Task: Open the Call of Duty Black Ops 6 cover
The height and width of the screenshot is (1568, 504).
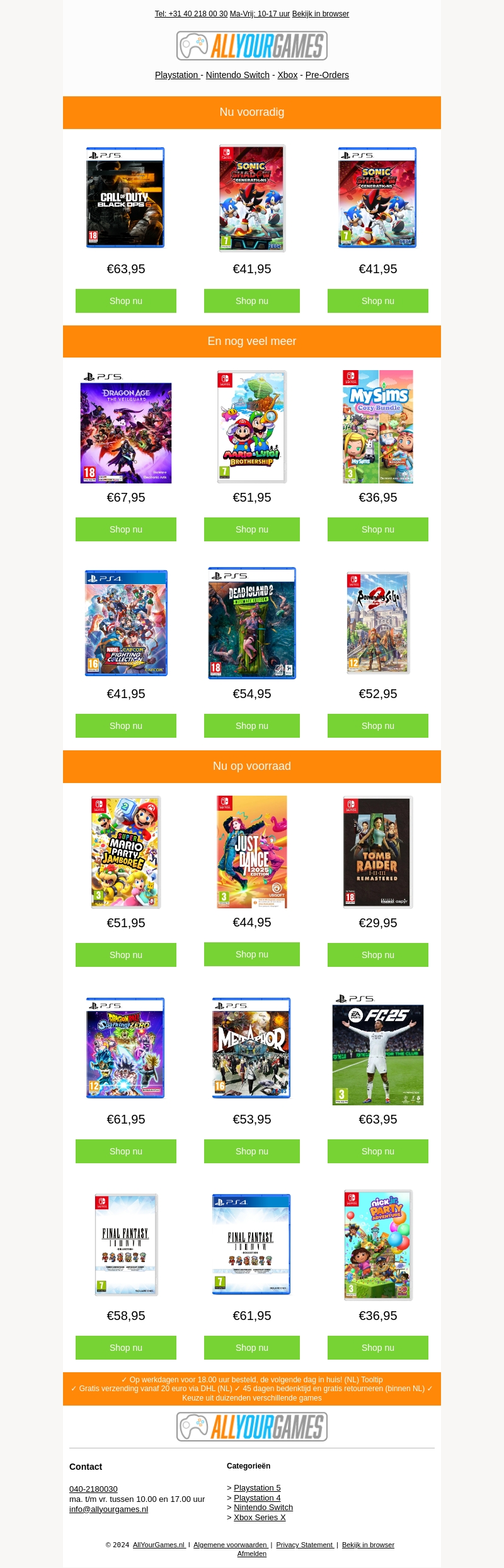Action: (125, 198)
